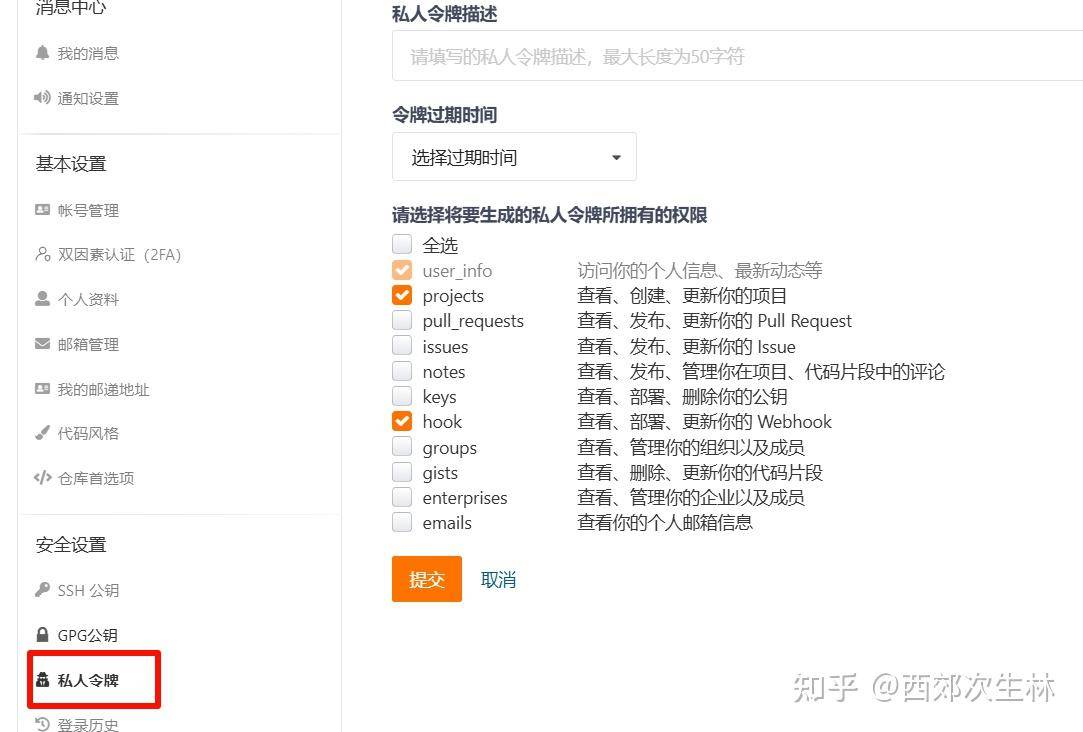Focus the 私人令牌描述 description input field
This screenshot has height=732, width=1083.
[x=737, y=55]
